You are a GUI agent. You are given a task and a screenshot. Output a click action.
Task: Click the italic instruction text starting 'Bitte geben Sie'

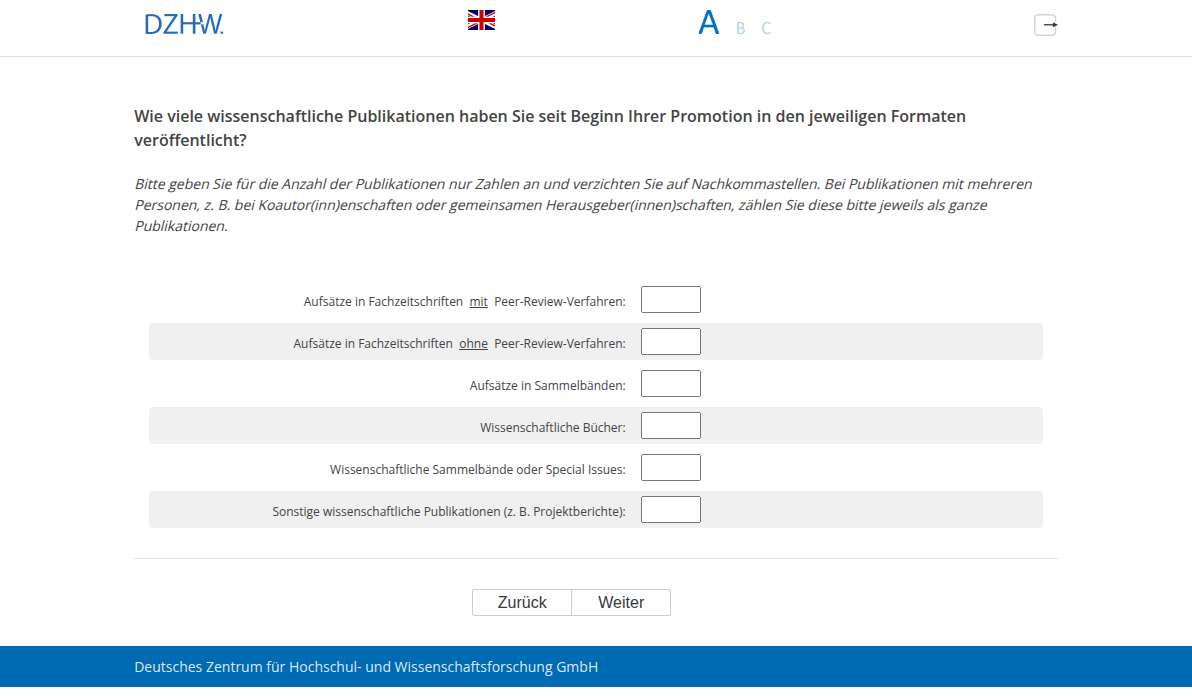pos(583,204)
